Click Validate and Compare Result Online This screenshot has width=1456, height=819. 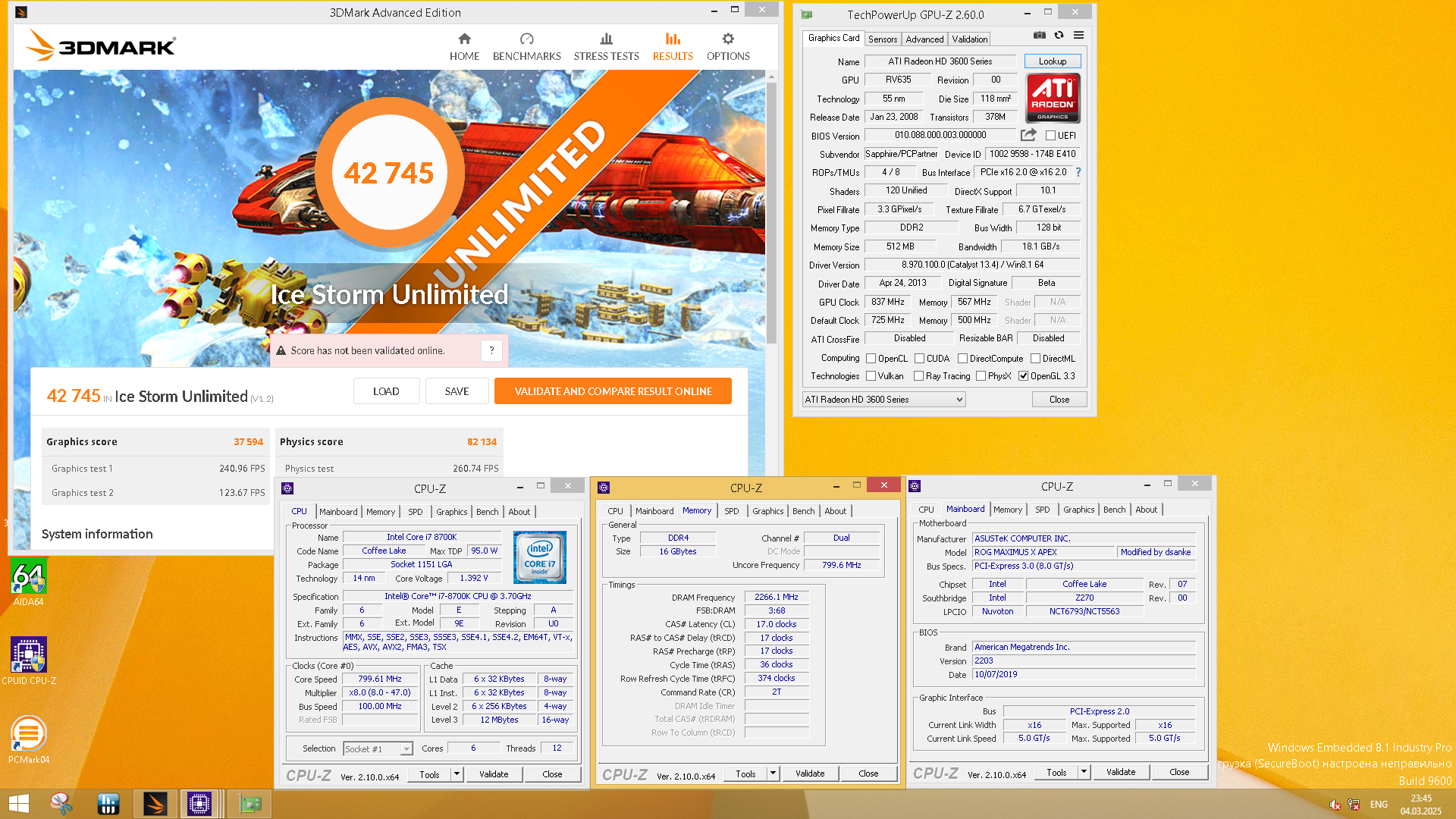click(613, 391)
